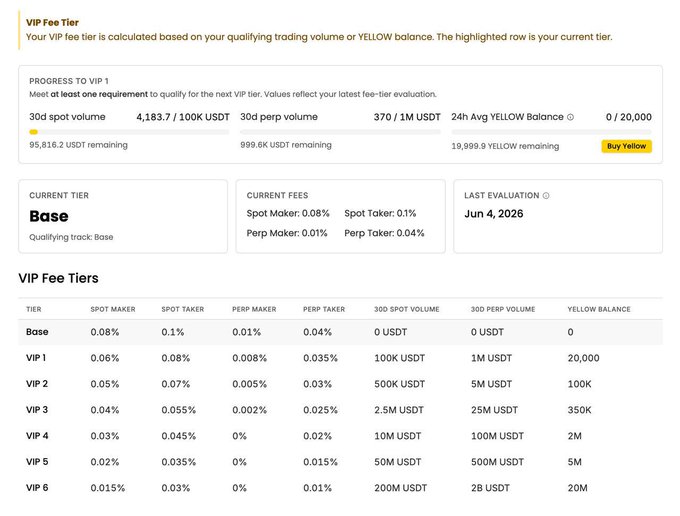Click the 30d spot volume progress bar

(x=129, y=132)
